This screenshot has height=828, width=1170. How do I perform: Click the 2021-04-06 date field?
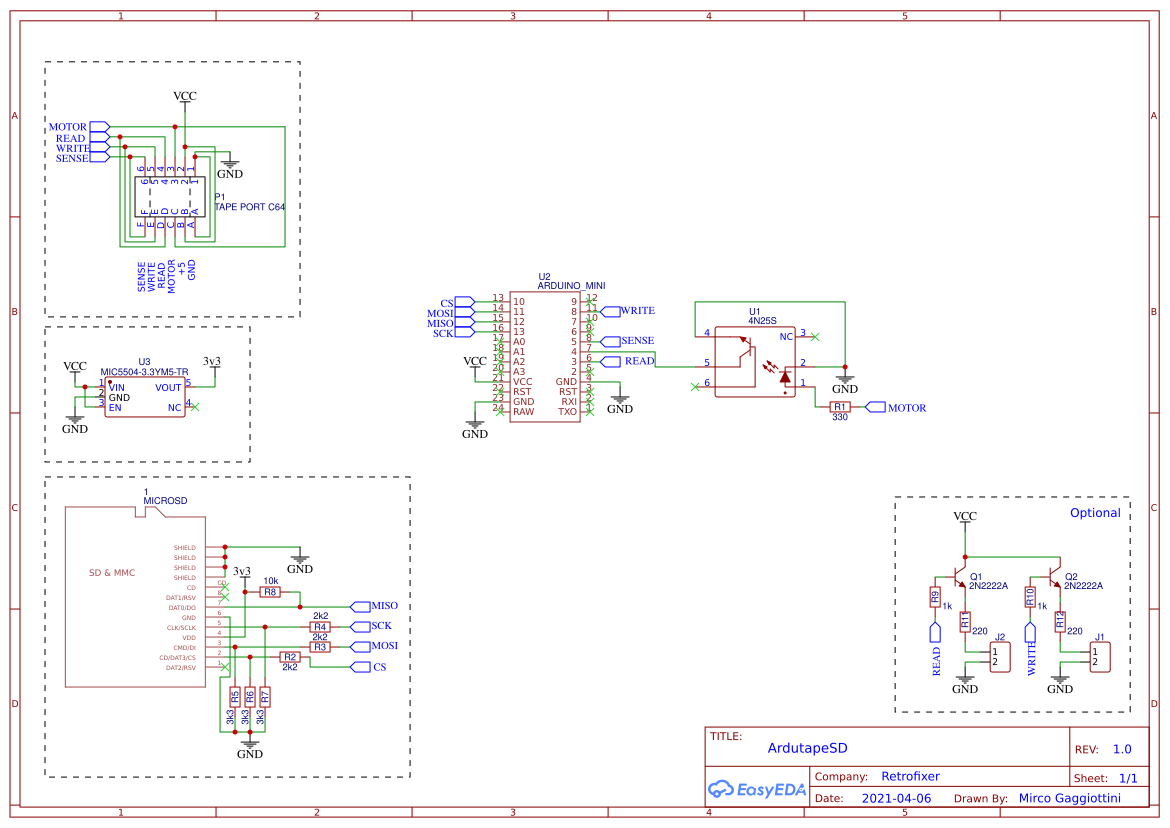(895, 798)
